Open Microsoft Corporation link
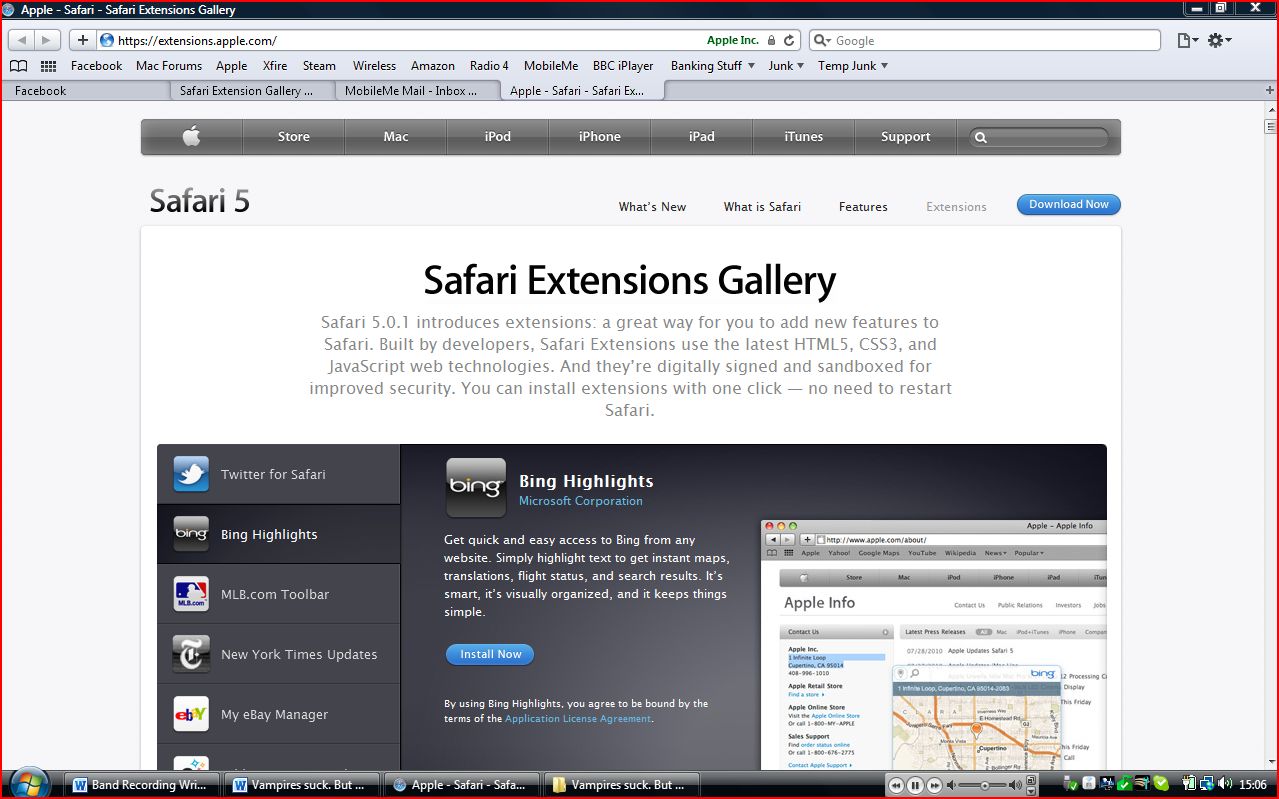The image size is (1279, 799). (581, 501)
